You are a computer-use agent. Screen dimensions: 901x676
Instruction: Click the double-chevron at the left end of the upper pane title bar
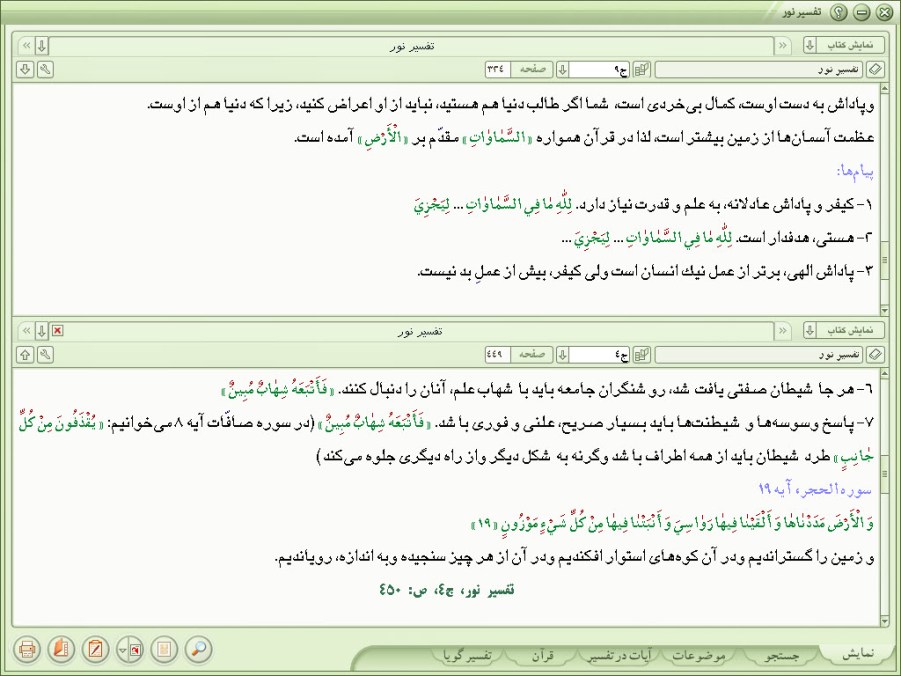tap(26, 45)
